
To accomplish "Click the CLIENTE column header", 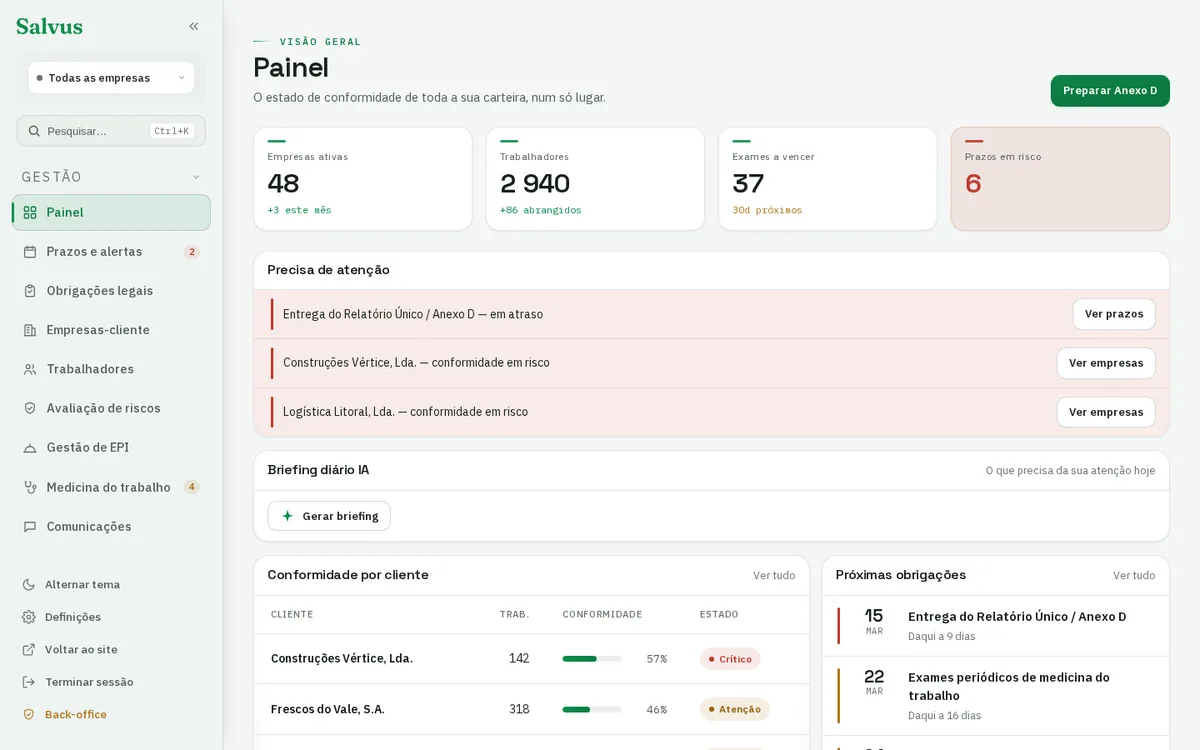I will point(292,614).
